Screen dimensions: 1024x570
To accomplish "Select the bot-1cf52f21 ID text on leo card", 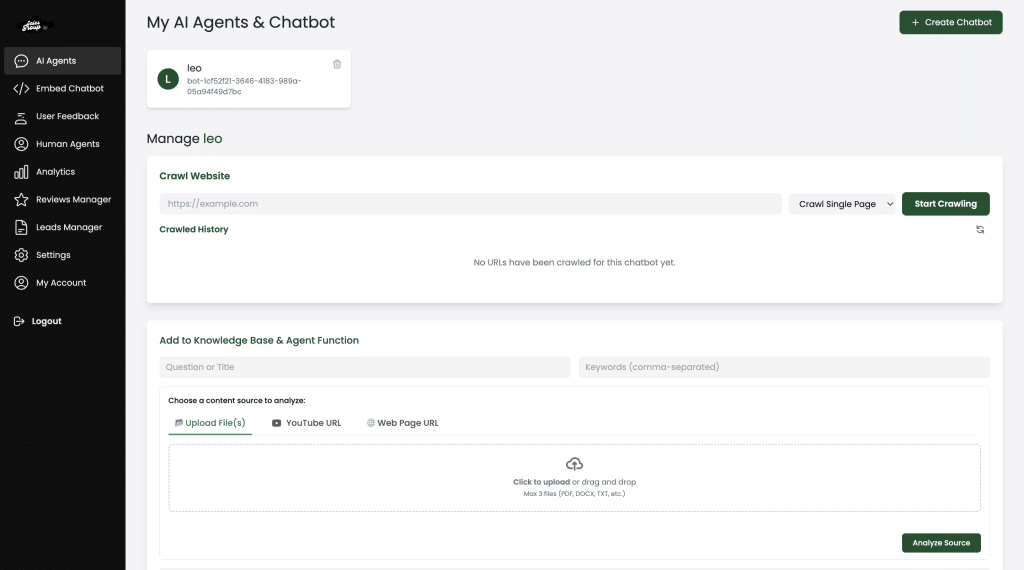I will tap(244, 86).
